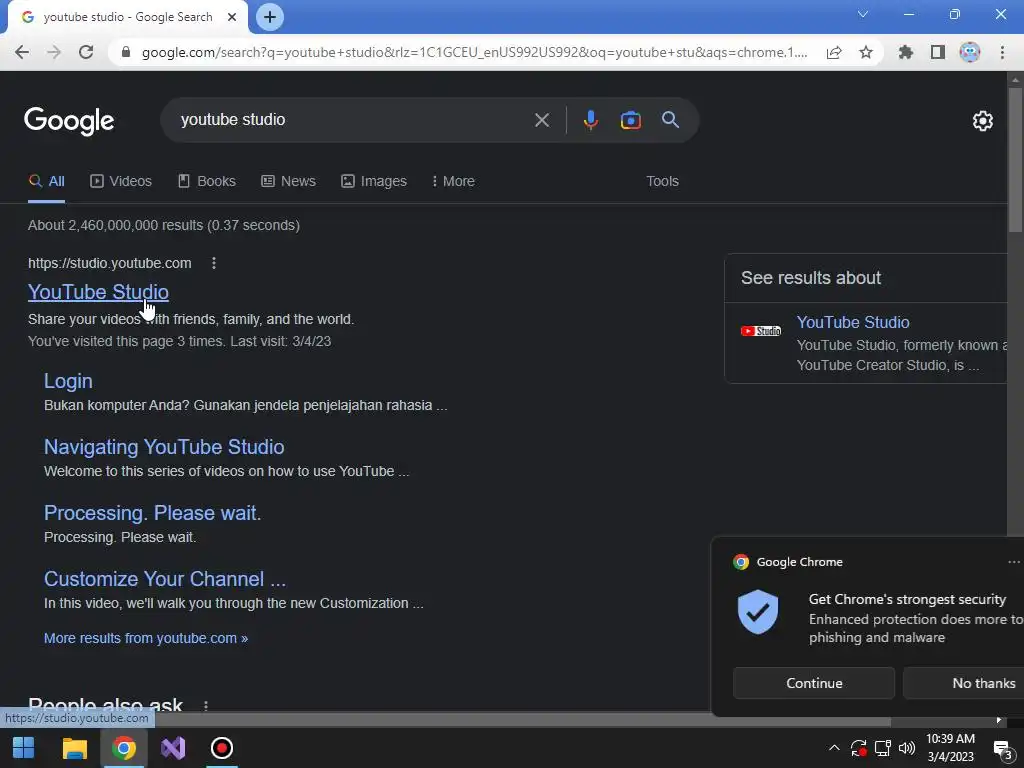This screenshot has height=768, width=1024.
Task: Open a new browser tab
Action: click(x=270, y=17)
